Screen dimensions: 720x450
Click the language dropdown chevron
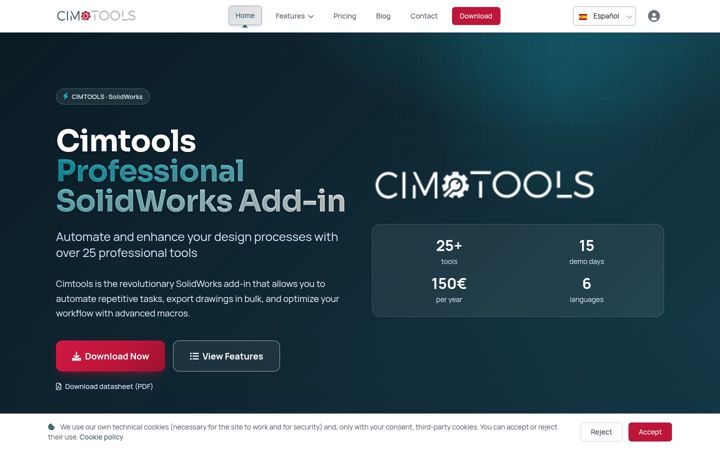(x=629, y=17)
